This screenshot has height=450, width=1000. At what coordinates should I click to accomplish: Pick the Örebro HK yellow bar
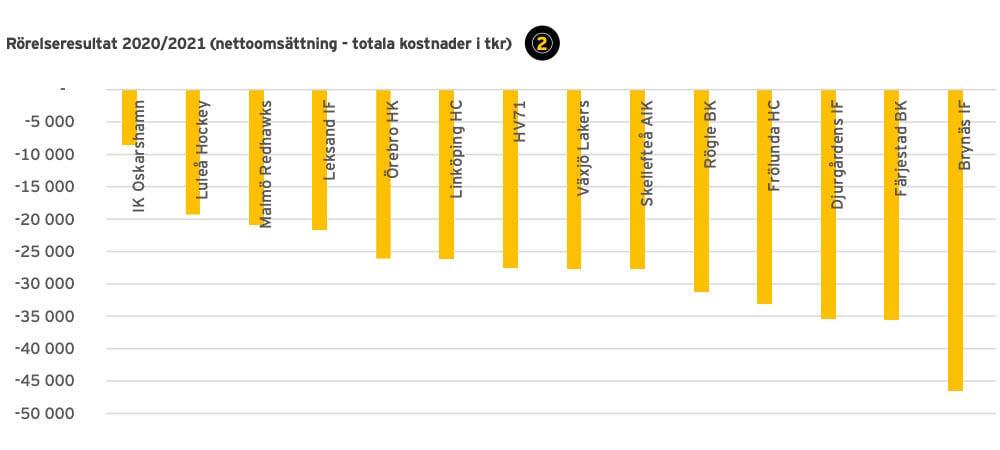click(x=383, y=174)
